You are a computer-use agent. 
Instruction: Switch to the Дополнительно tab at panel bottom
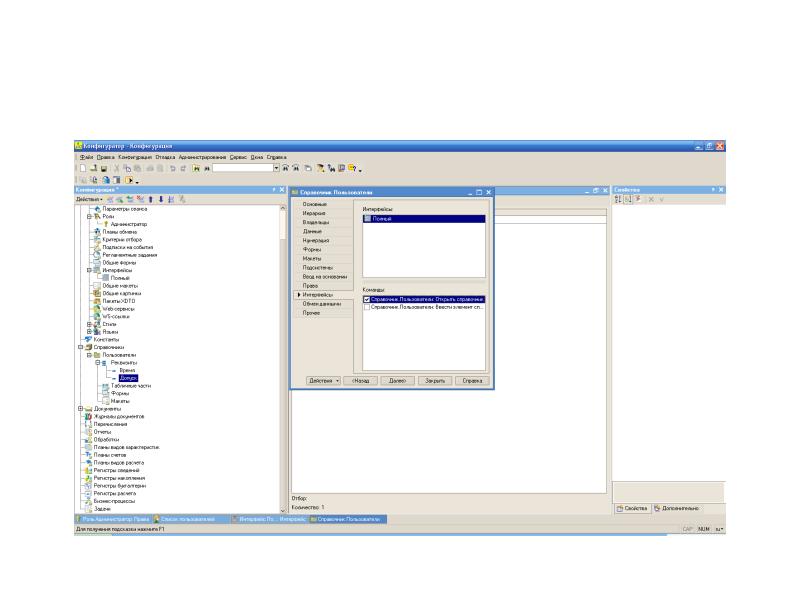[x=677, y=509]
